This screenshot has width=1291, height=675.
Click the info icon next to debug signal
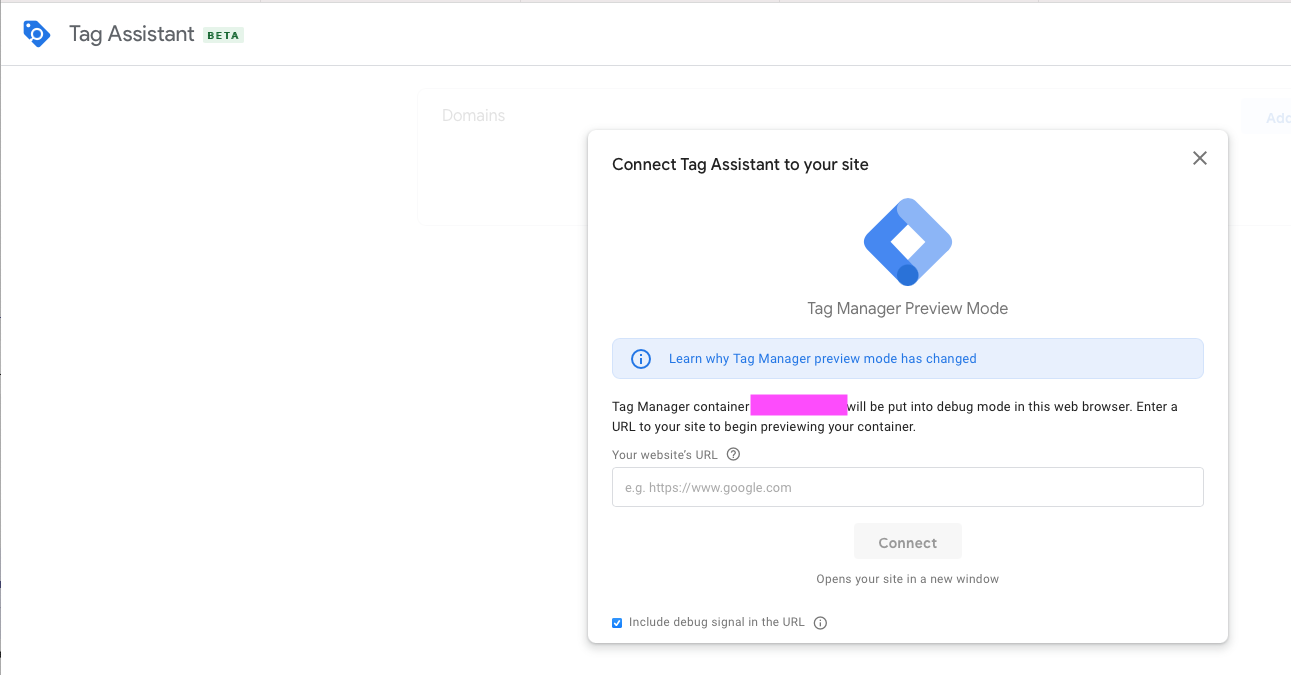tap(820, 623)
